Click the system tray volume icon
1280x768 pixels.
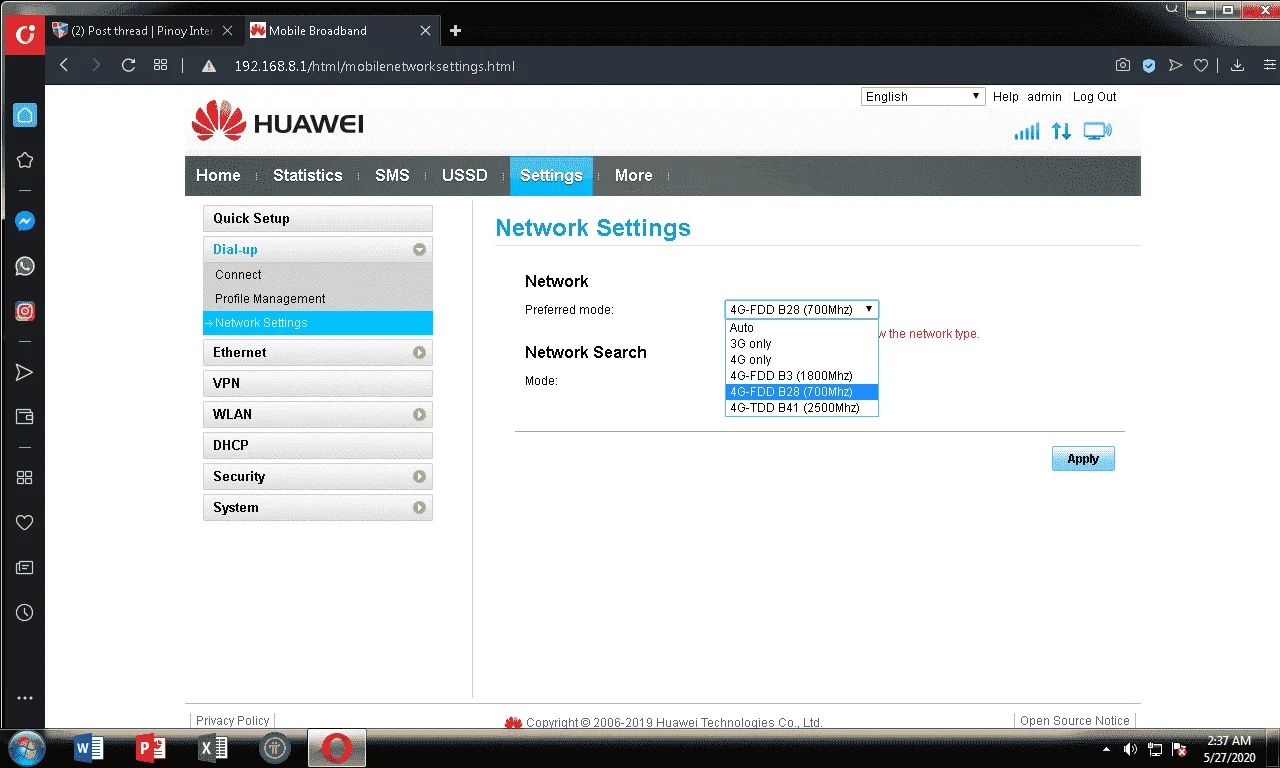click(x=1130, y=748)
